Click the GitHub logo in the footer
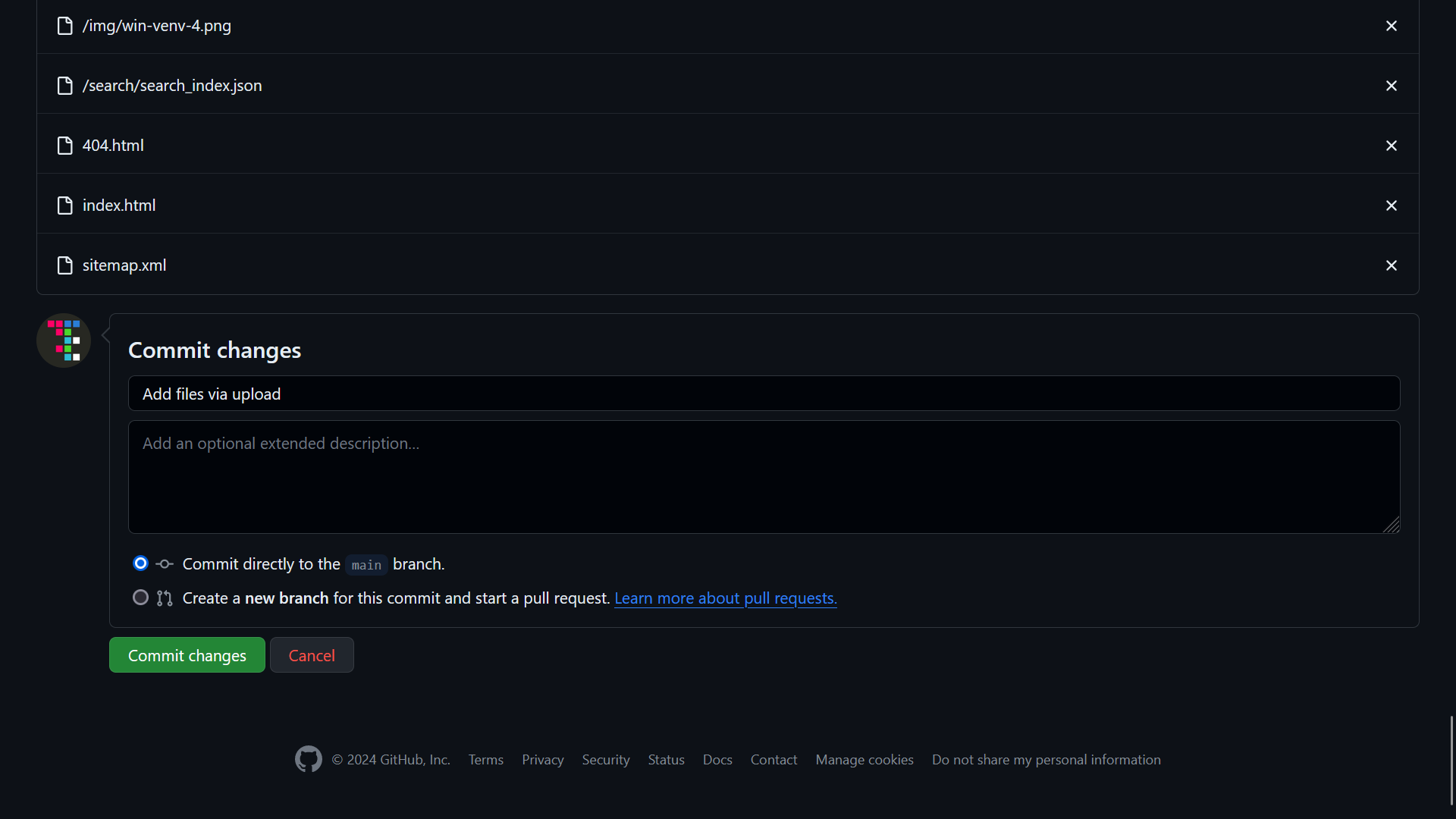This screenshot has width=1456, height=819. 308,760
